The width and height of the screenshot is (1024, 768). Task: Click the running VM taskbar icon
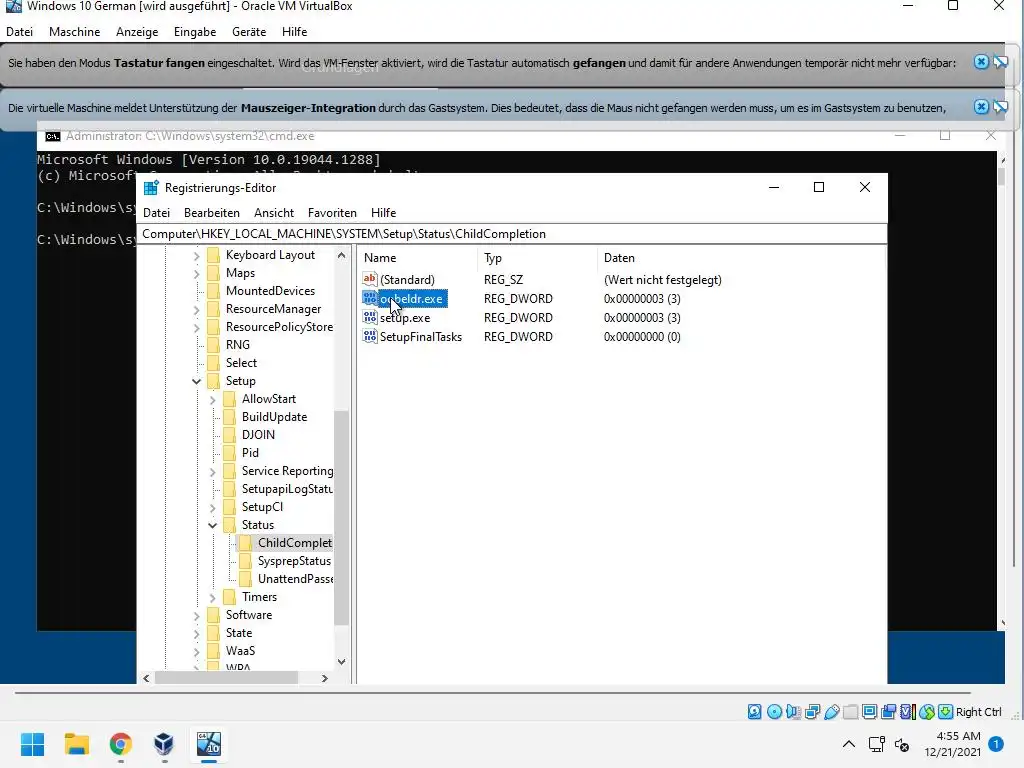point(209,744)
